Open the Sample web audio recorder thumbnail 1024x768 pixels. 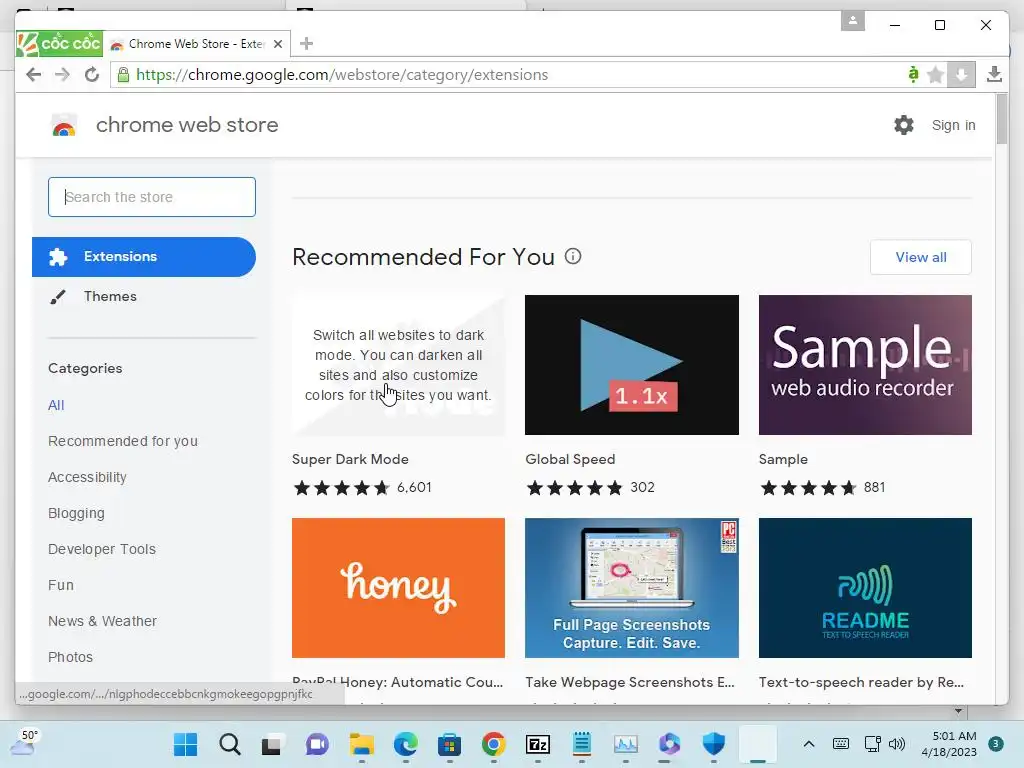coord(865,365)
